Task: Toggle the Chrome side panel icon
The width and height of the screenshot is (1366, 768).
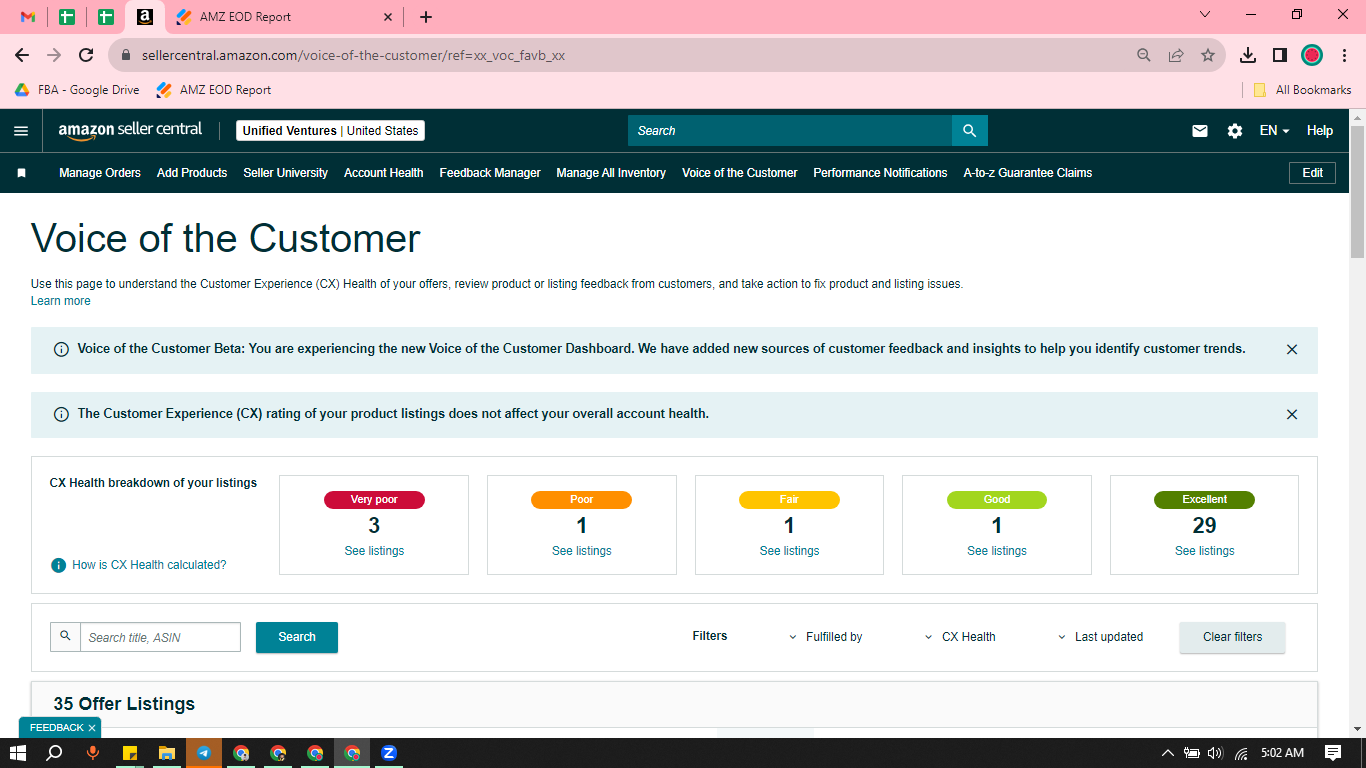Action: (x=1280, y=55)
